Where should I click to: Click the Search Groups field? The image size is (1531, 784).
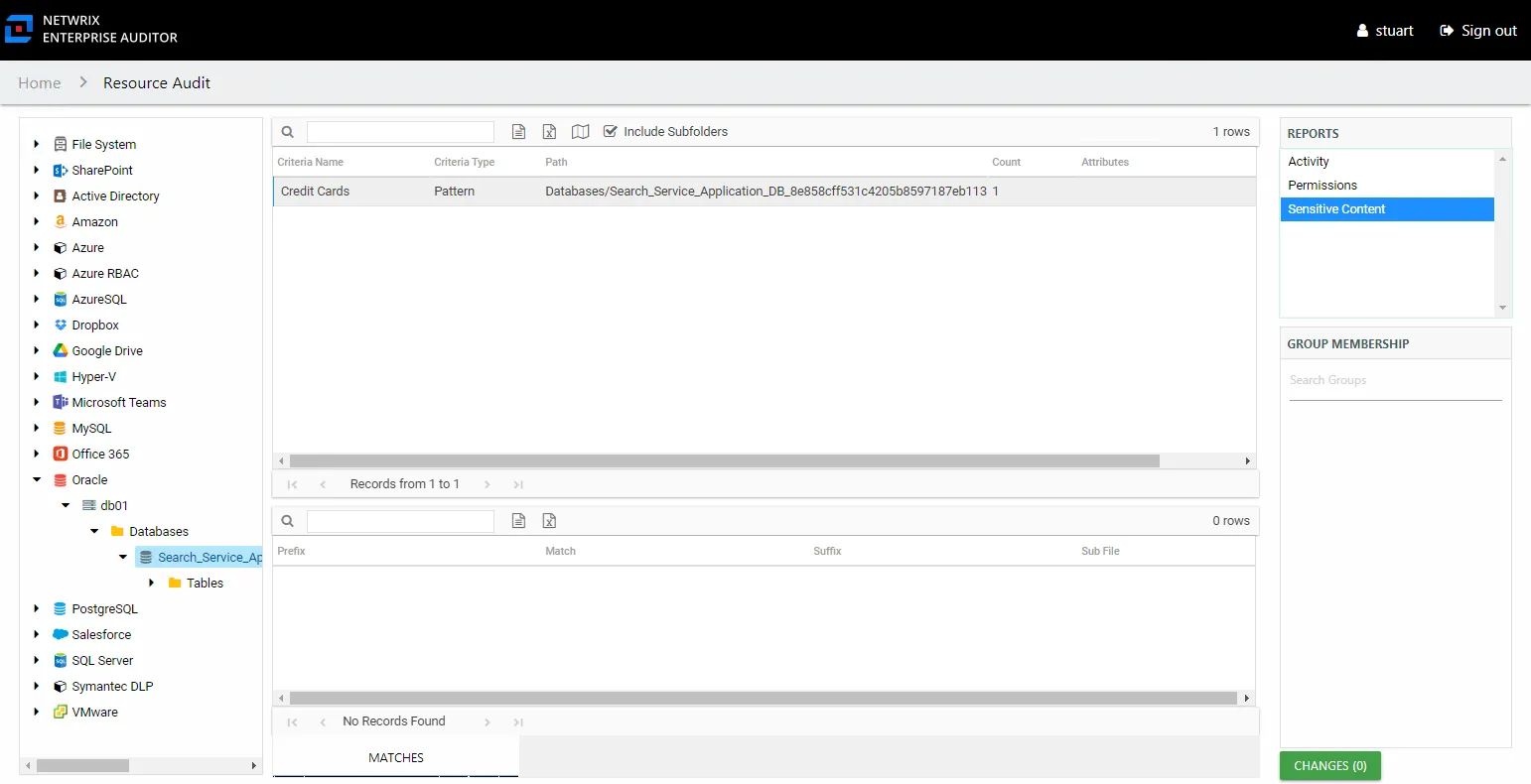1395,381
